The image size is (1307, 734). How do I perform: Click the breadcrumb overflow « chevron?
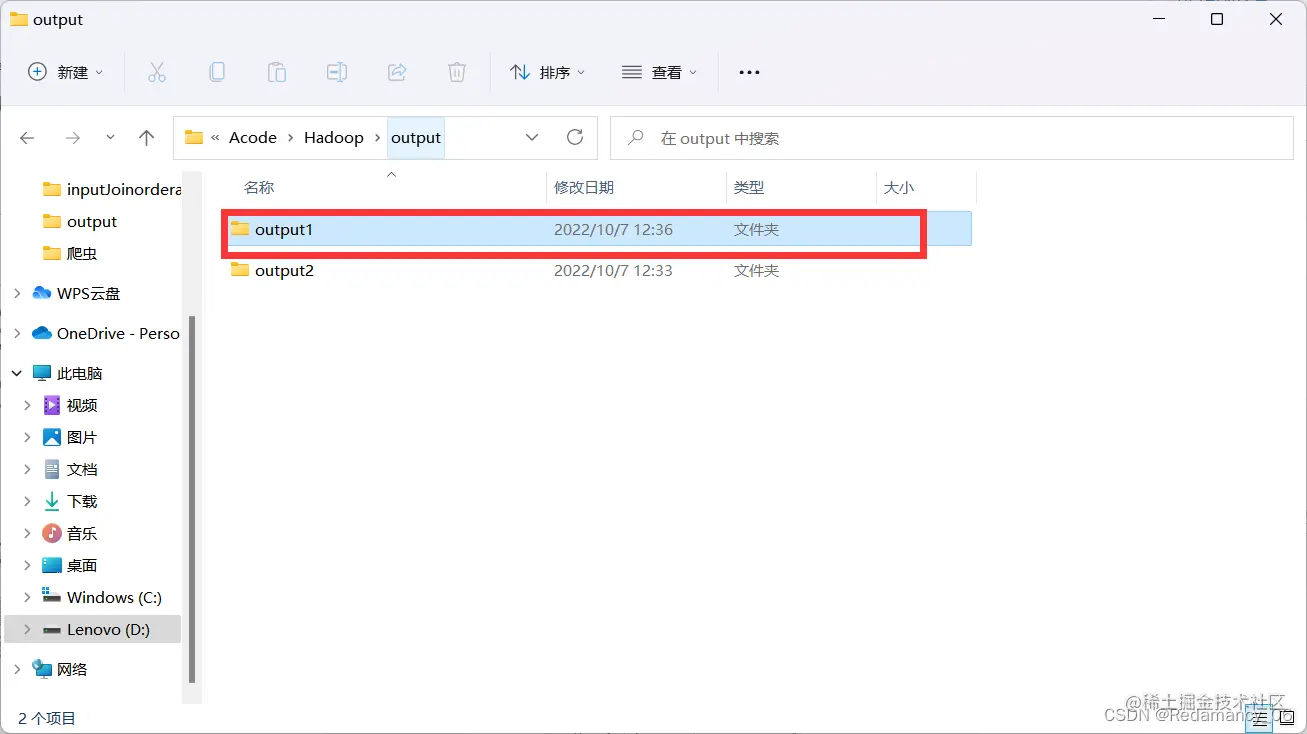point(215,138)
